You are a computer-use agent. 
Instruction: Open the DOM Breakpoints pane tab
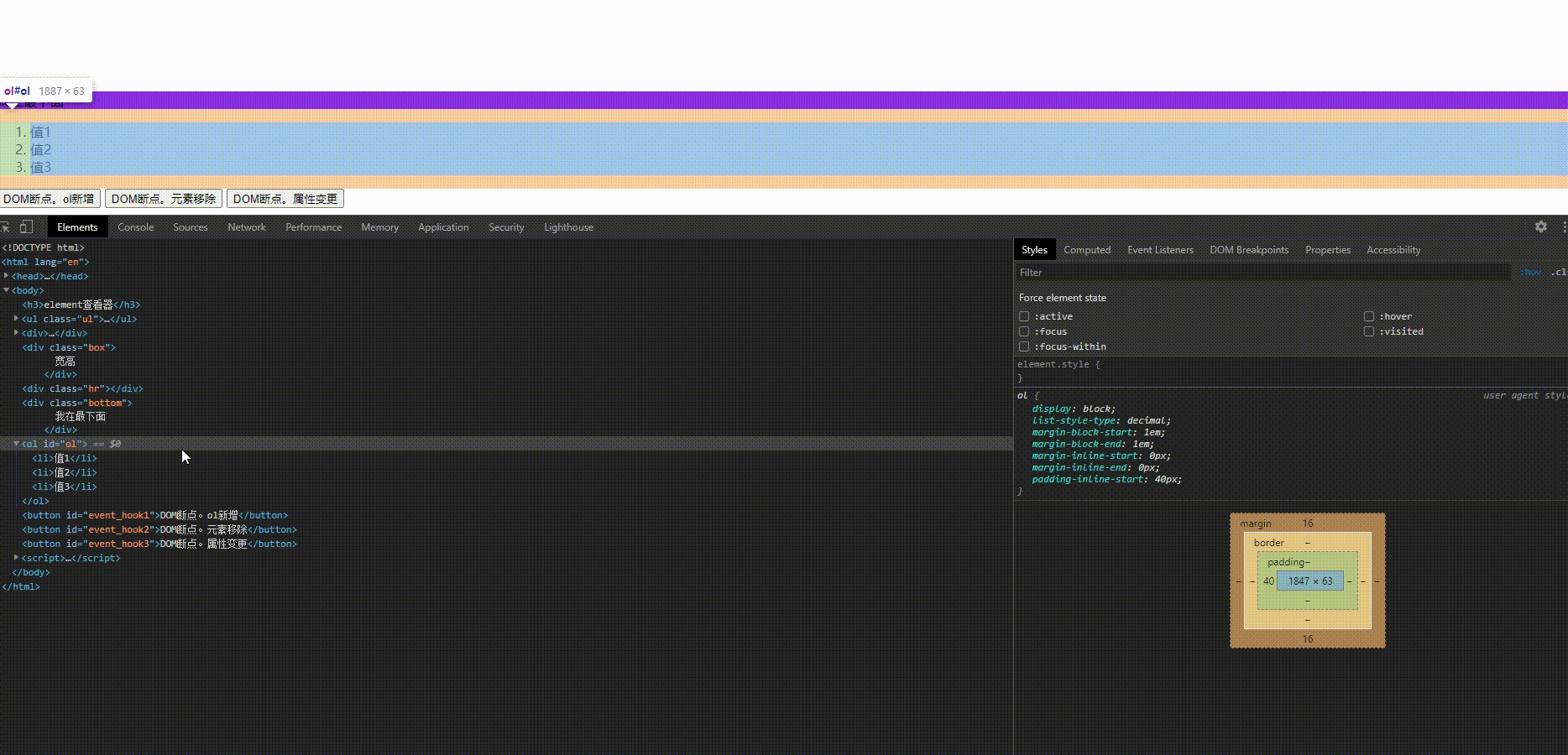tap(1248, 250)
